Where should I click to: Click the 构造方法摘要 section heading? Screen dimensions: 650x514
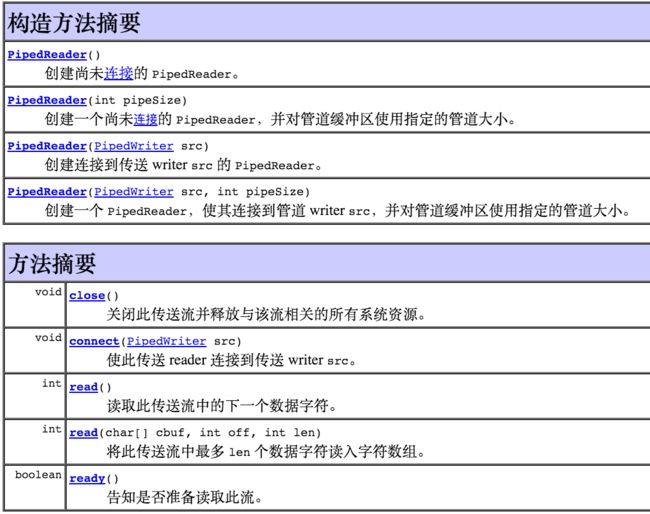point(74,23)
